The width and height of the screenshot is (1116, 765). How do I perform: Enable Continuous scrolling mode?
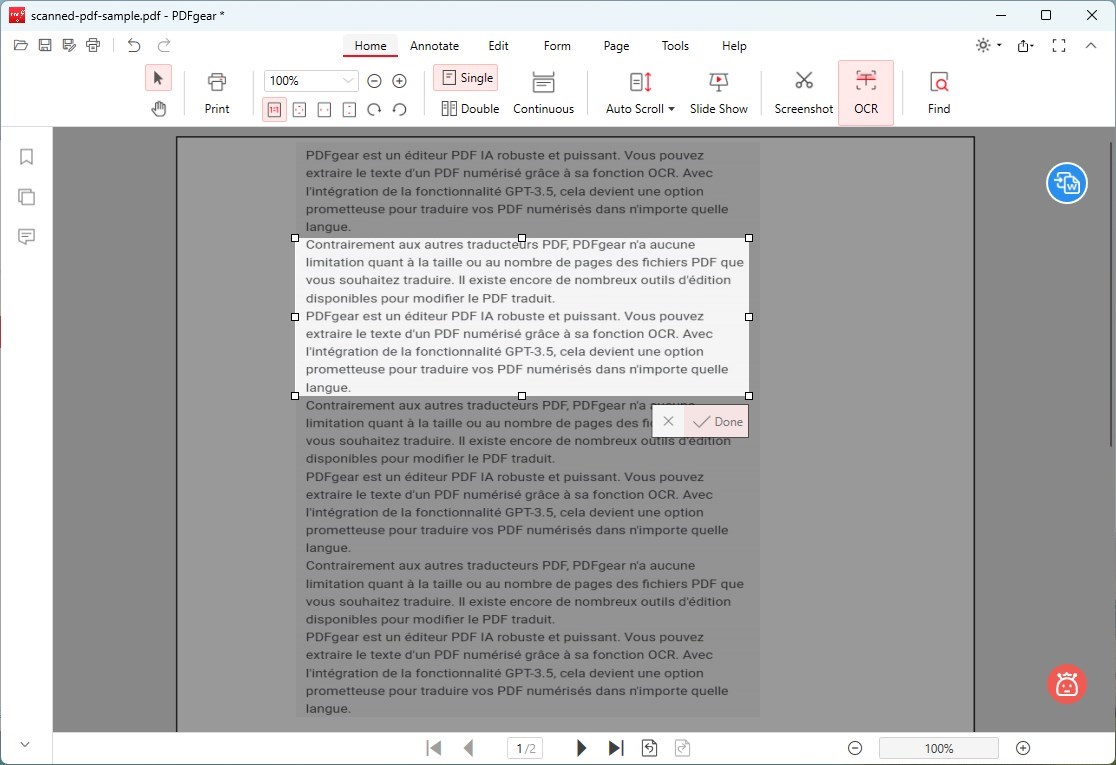543,93
